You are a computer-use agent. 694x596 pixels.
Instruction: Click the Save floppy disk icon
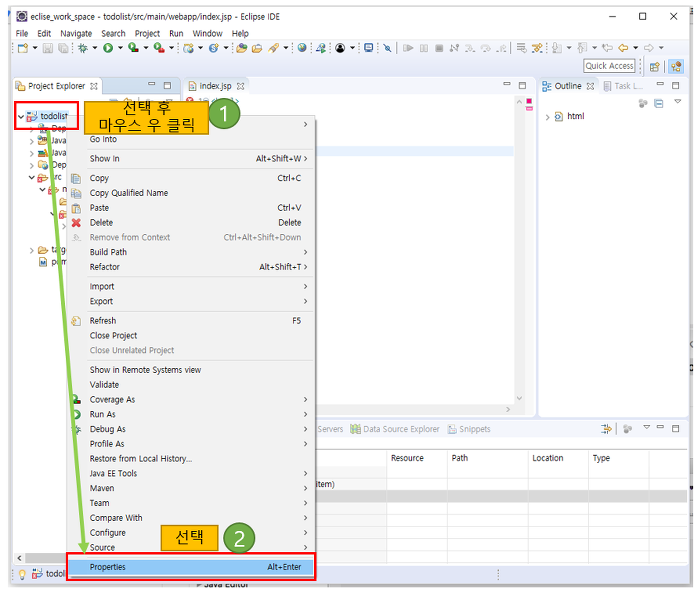click(47, 48)
